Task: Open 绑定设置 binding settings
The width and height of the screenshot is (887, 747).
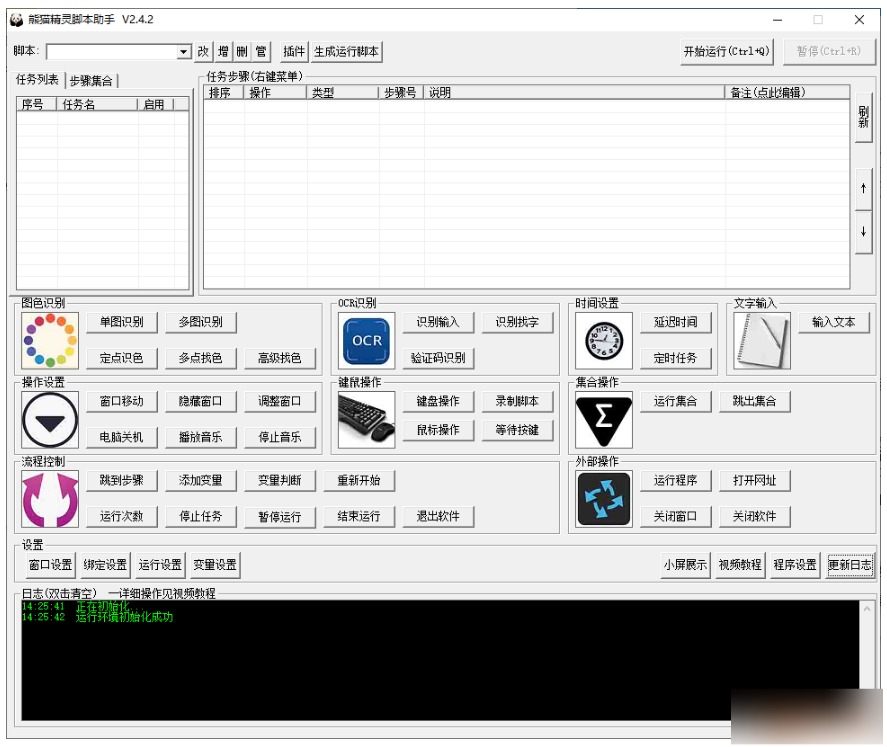Action: tap(105, 565)
